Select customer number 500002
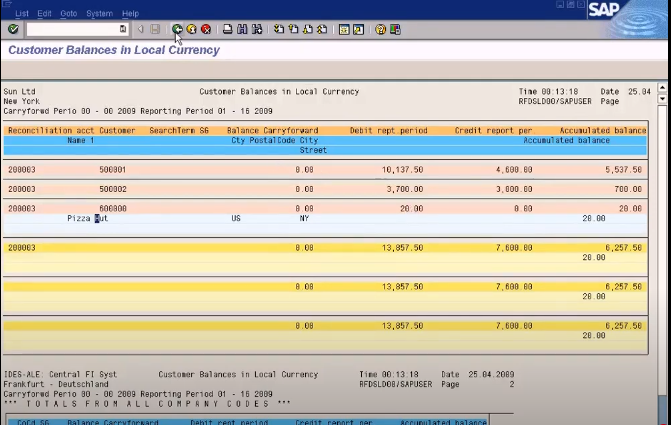 click(113, 189)
